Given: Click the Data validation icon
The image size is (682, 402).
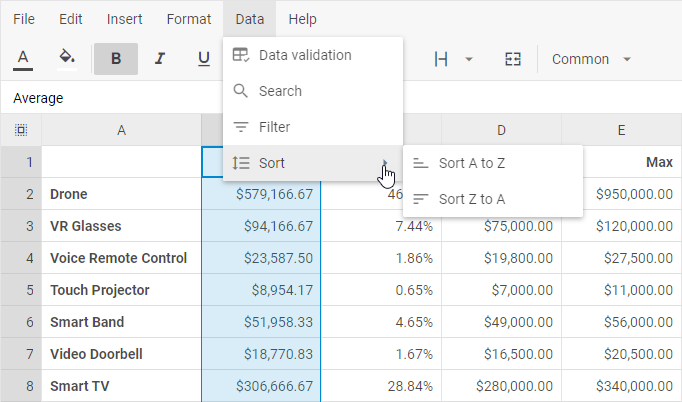Looking at the screenshot, I should tap(241, 55).
